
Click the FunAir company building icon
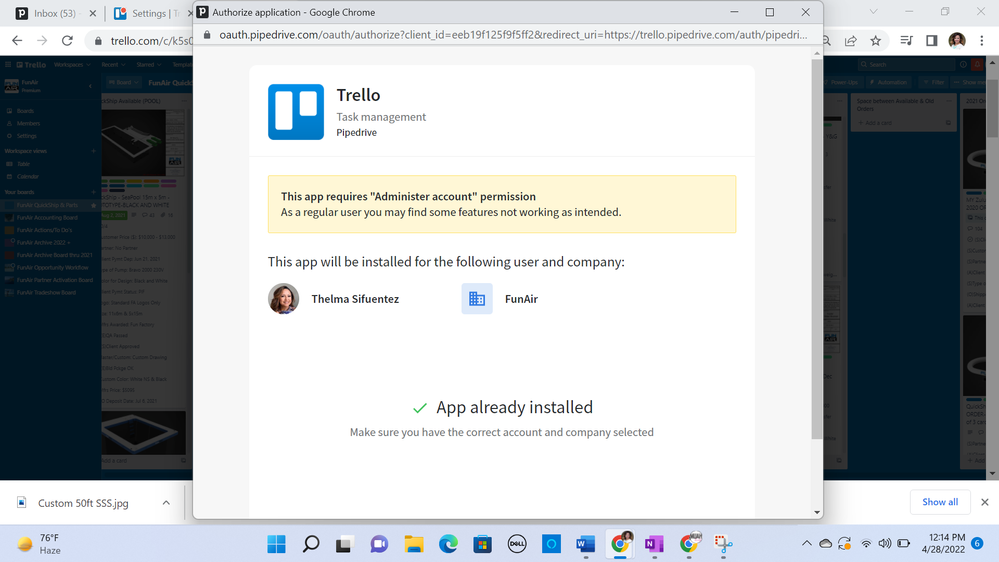(x=477, y=298)
